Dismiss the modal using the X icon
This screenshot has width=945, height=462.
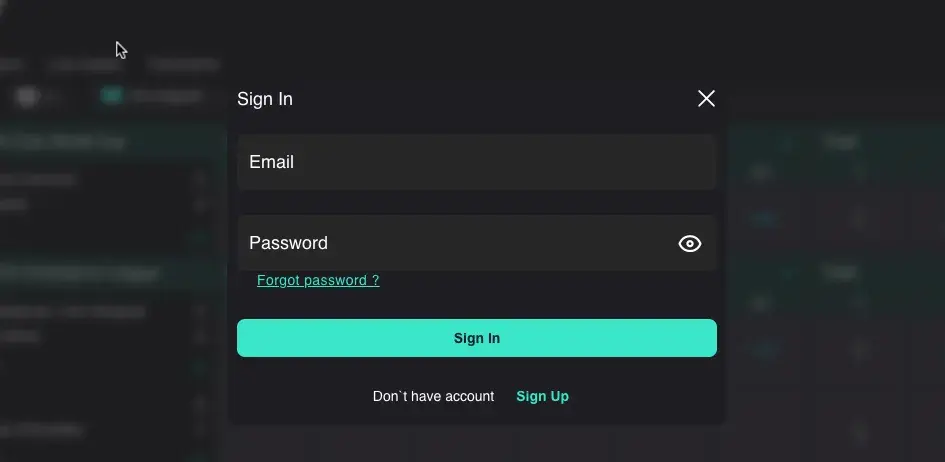[706, 98]
